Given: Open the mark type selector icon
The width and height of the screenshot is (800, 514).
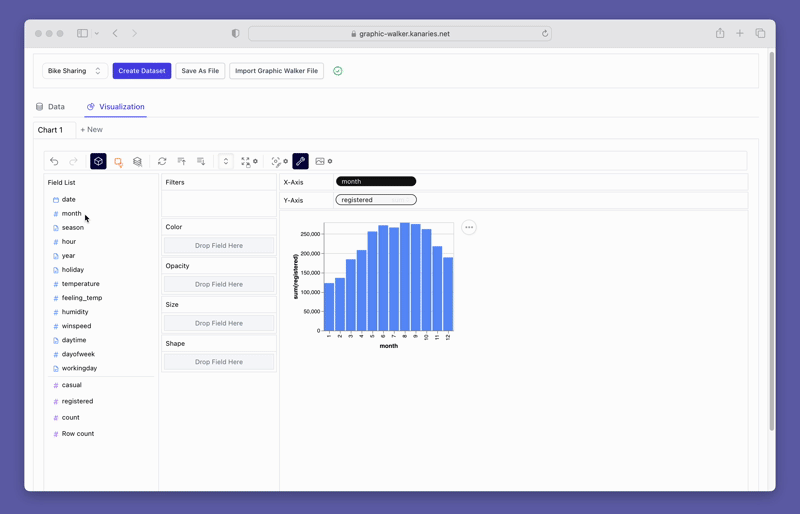Looking at the screenshot, I should point(118,161).
